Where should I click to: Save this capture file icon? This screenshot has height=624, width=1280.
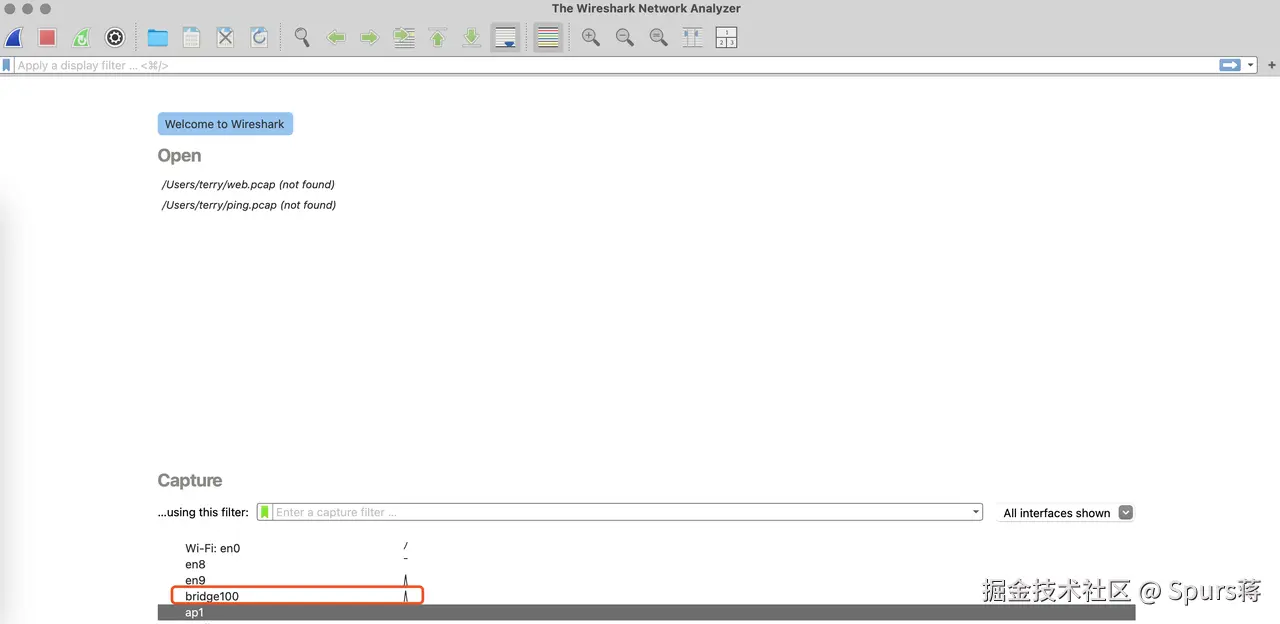coord(191,38)
